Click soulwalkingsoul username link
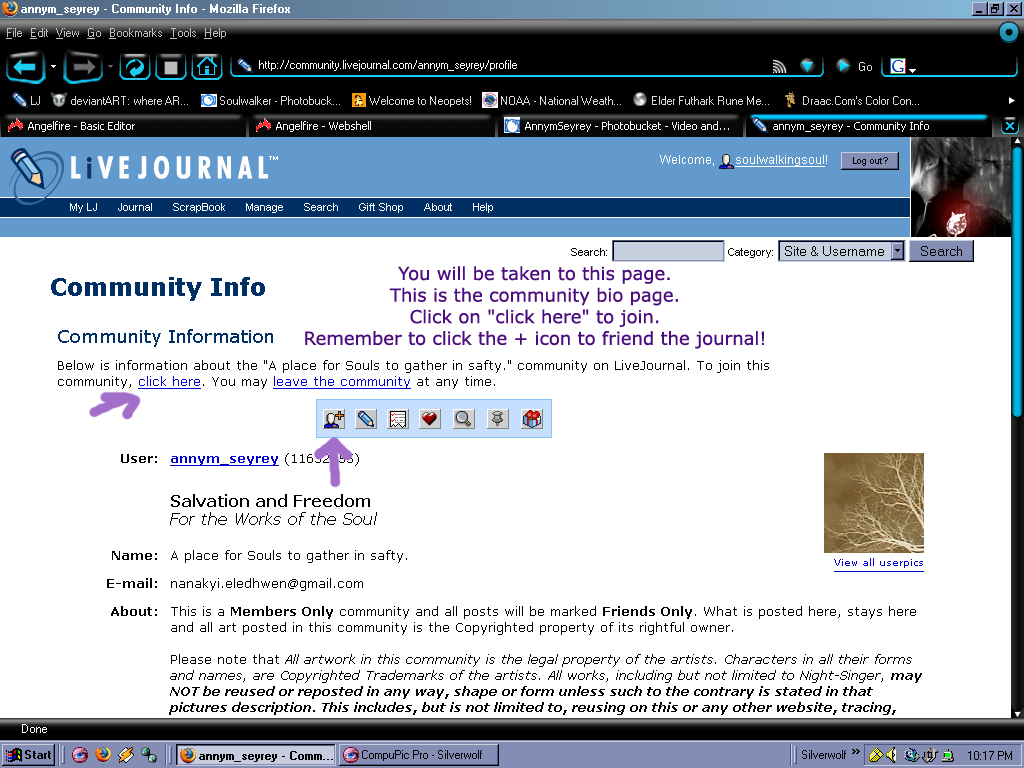The height and width of the screenshot is (768, 1024). [x=781, y=160]
